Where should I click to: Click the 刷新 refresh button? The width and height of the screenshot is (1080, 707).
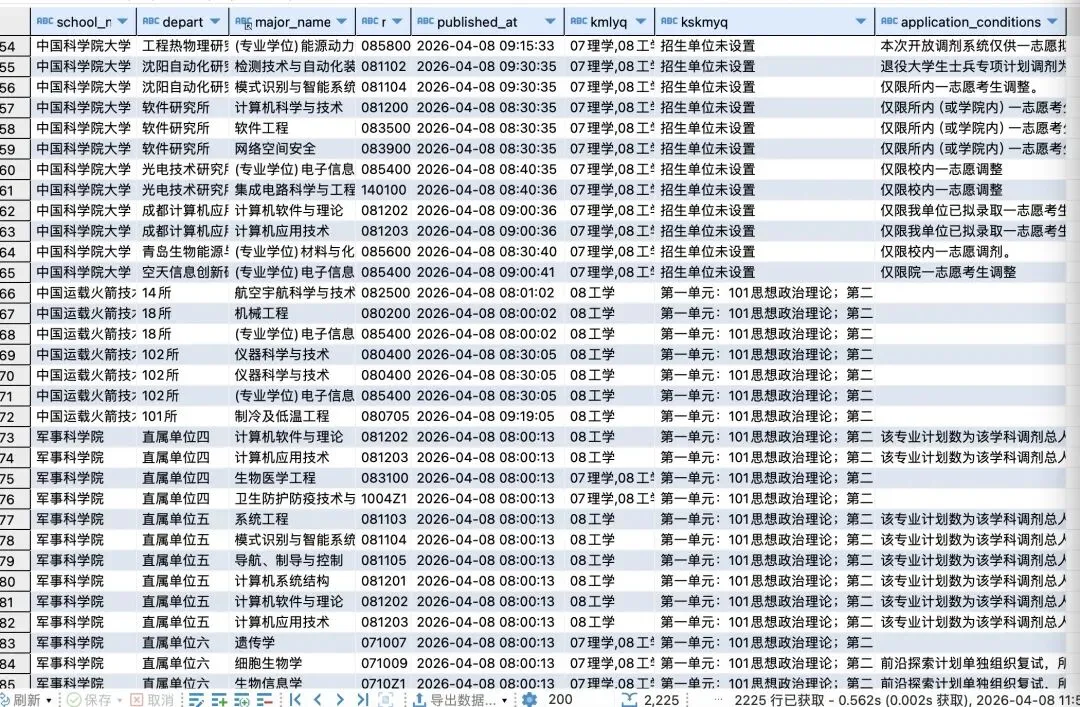coord(21,700)
